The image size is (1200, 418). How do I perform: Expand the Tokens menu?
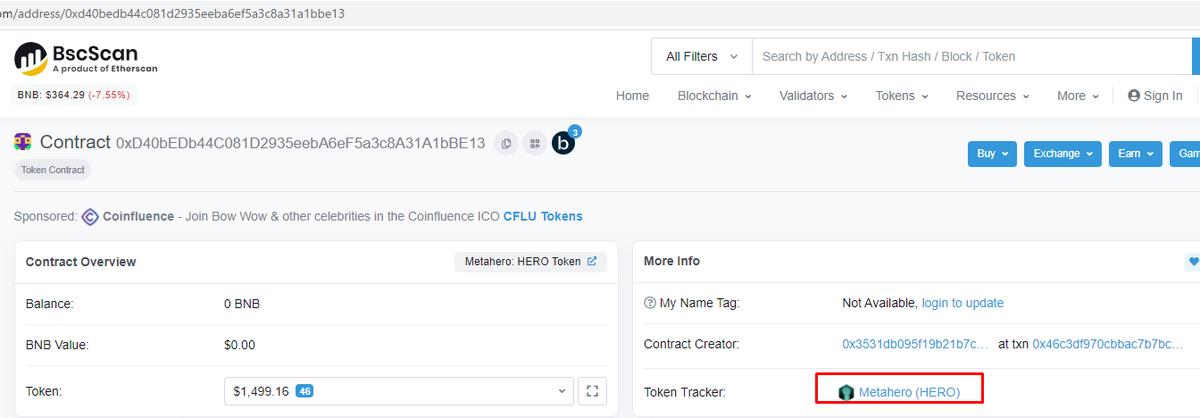901,96
